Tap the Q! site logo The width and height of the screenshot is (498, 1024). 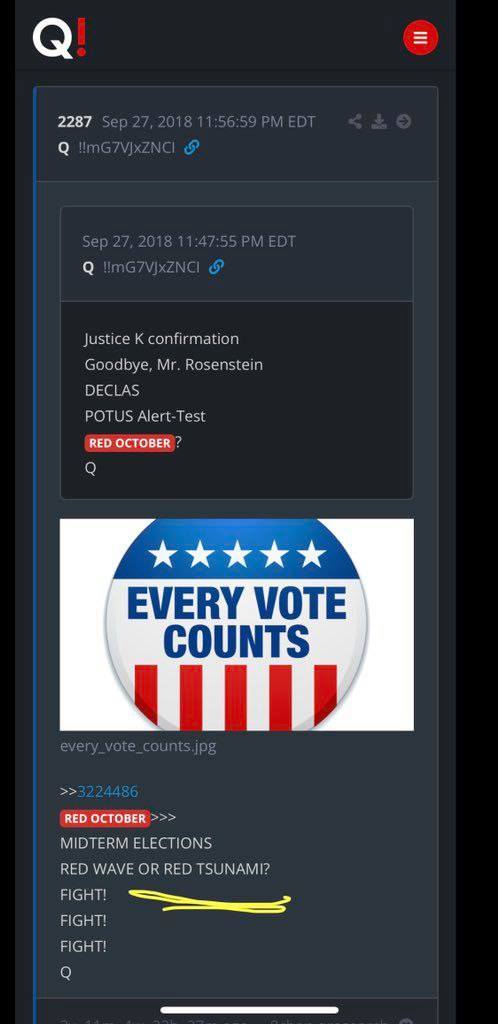[x=59, y=38]
